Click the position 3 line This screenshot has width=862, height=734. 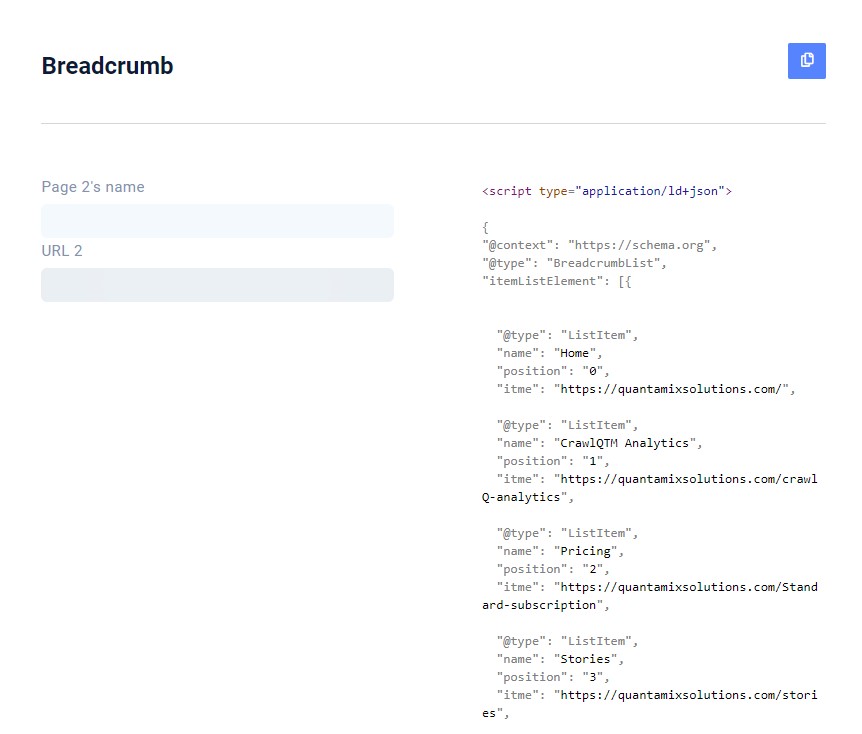tap(552, 677)
